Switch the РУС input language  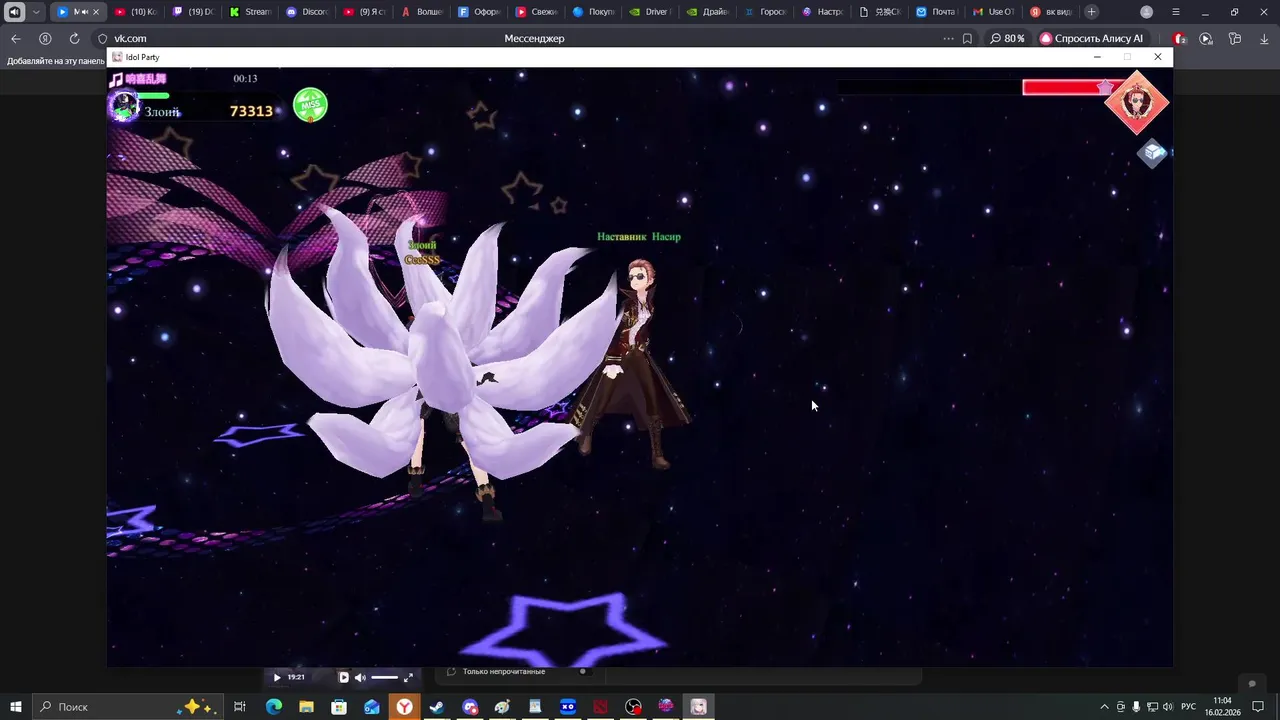(x=1188, y=707)
